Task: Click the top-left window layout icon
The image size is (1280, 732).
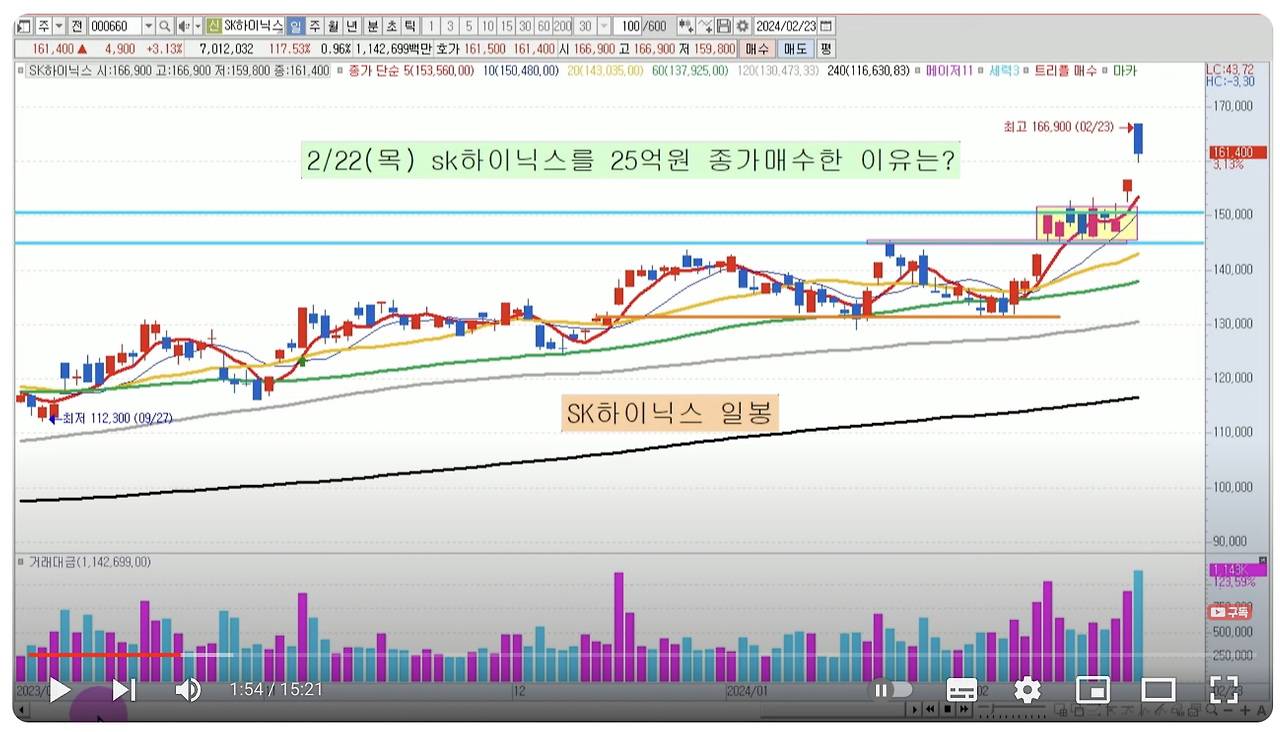Action: [x=24, y=26]
